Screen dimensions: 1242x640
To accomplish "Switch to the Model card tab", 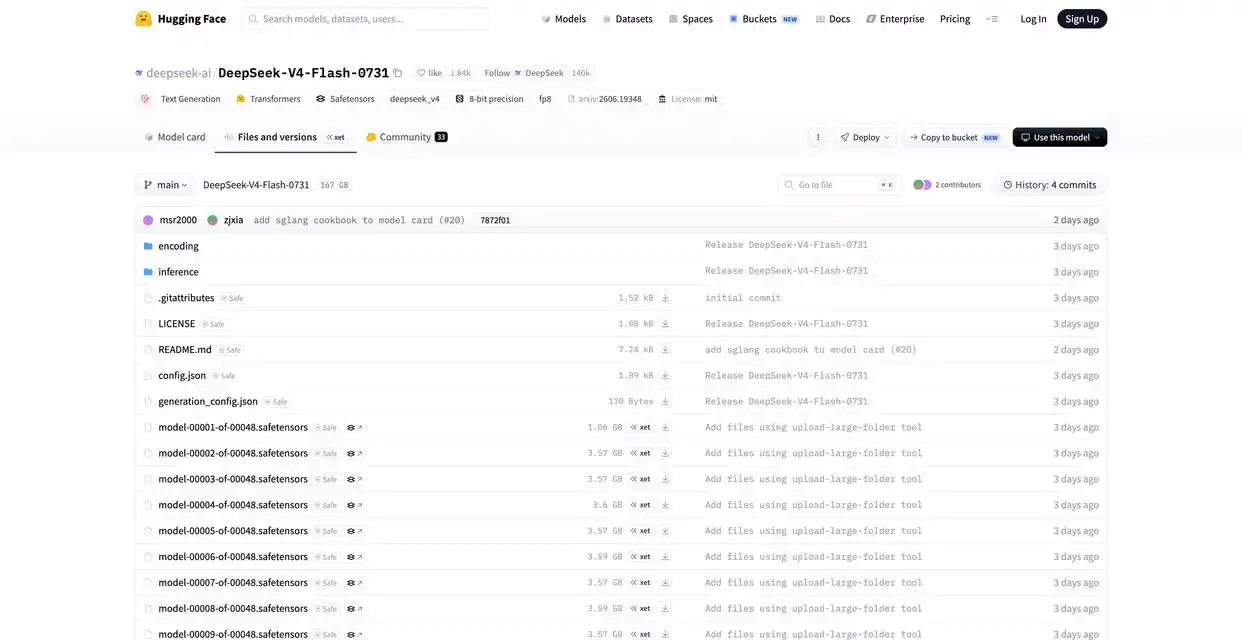I will [x=175, y=137].
